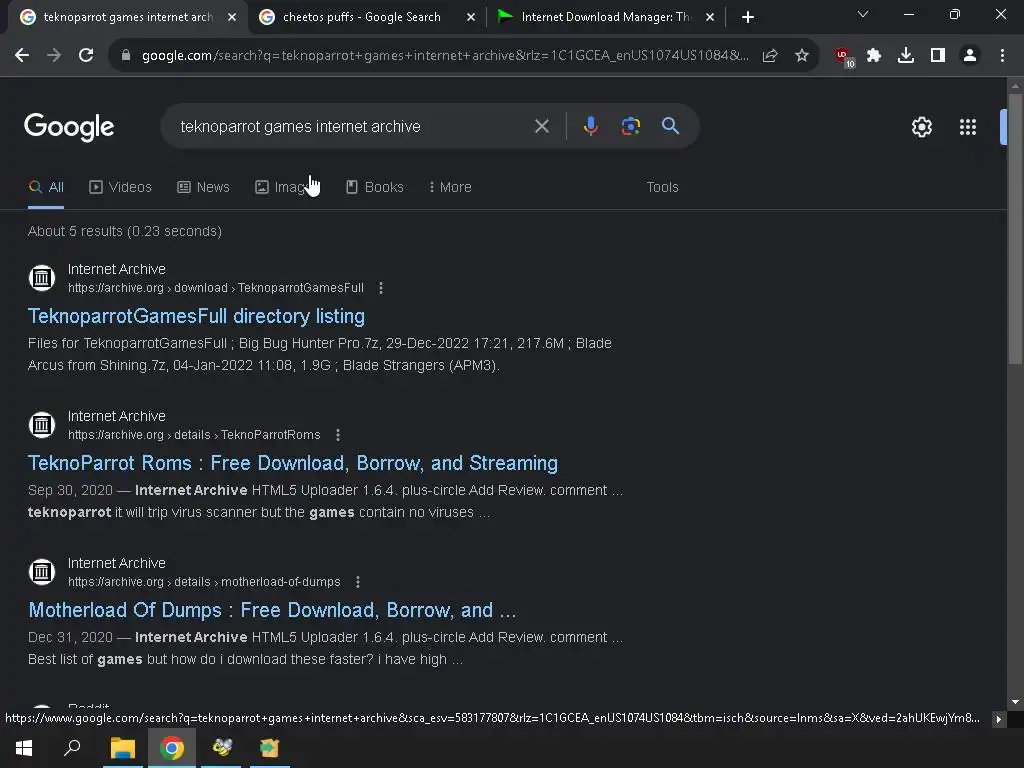Click the page vertical scrollbar thumb
The width and height of the screenshot is (1024, 768).
(x=1015, y=229)
